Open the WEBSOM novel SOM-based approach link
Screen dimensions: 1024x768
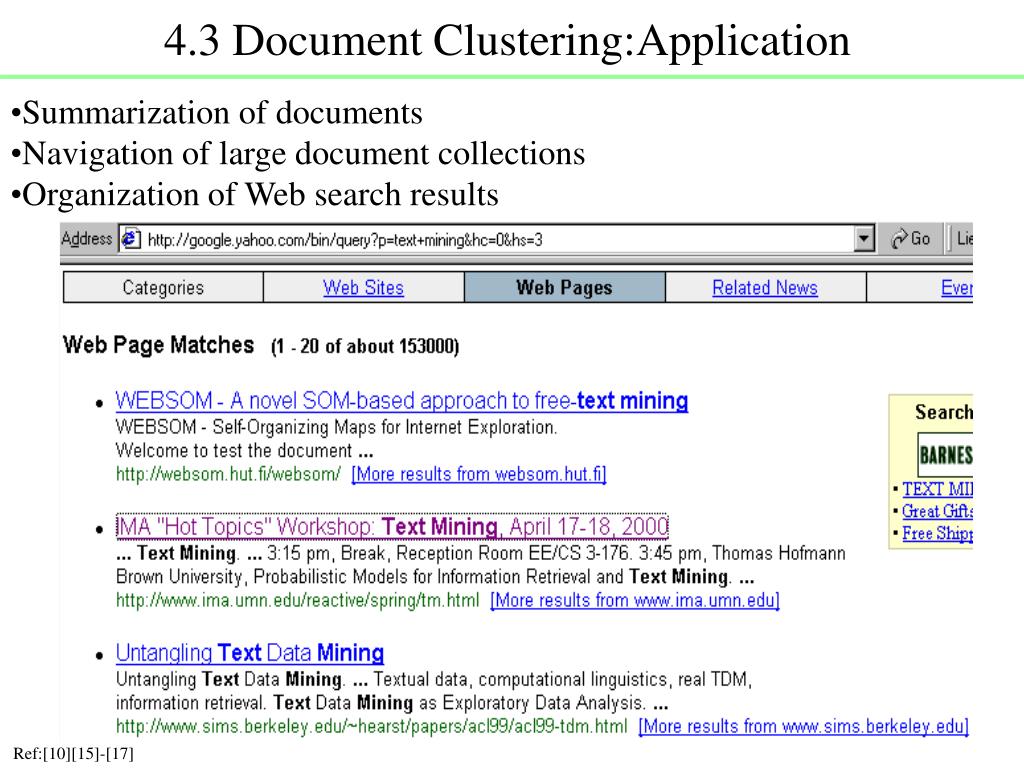pyautogui.click(x=402, y=400)
